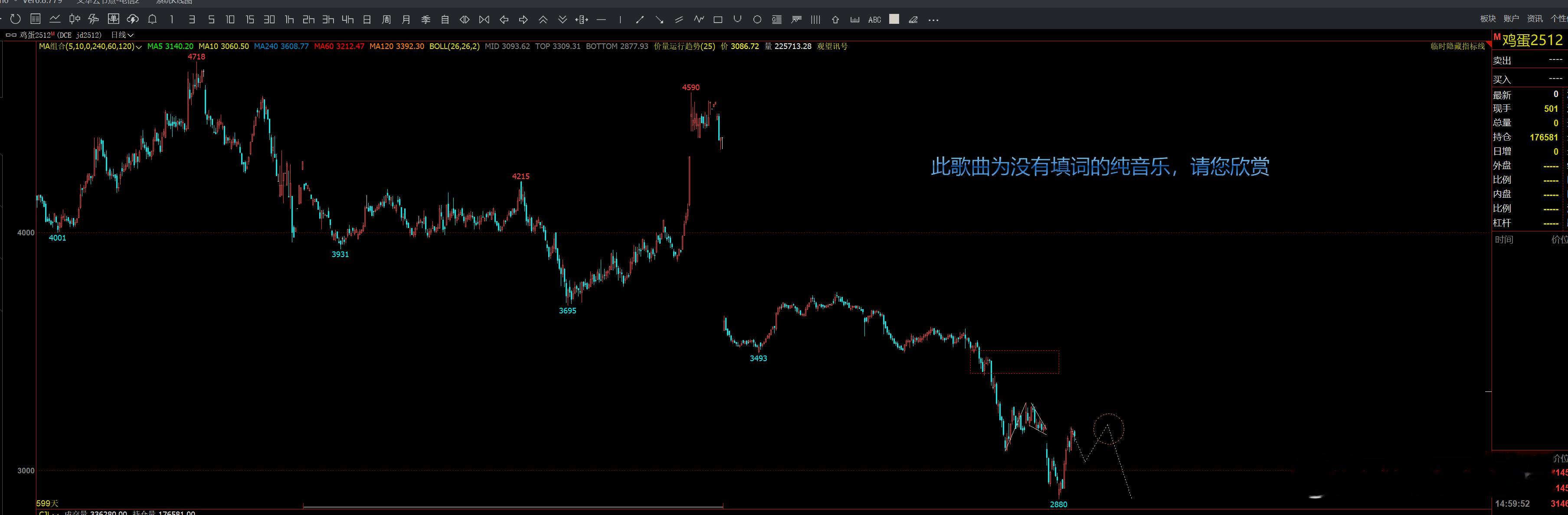Click the refresh circular arrow icon
The height and width of the screenshot is (515, 1568).
(x=16, y=20)
